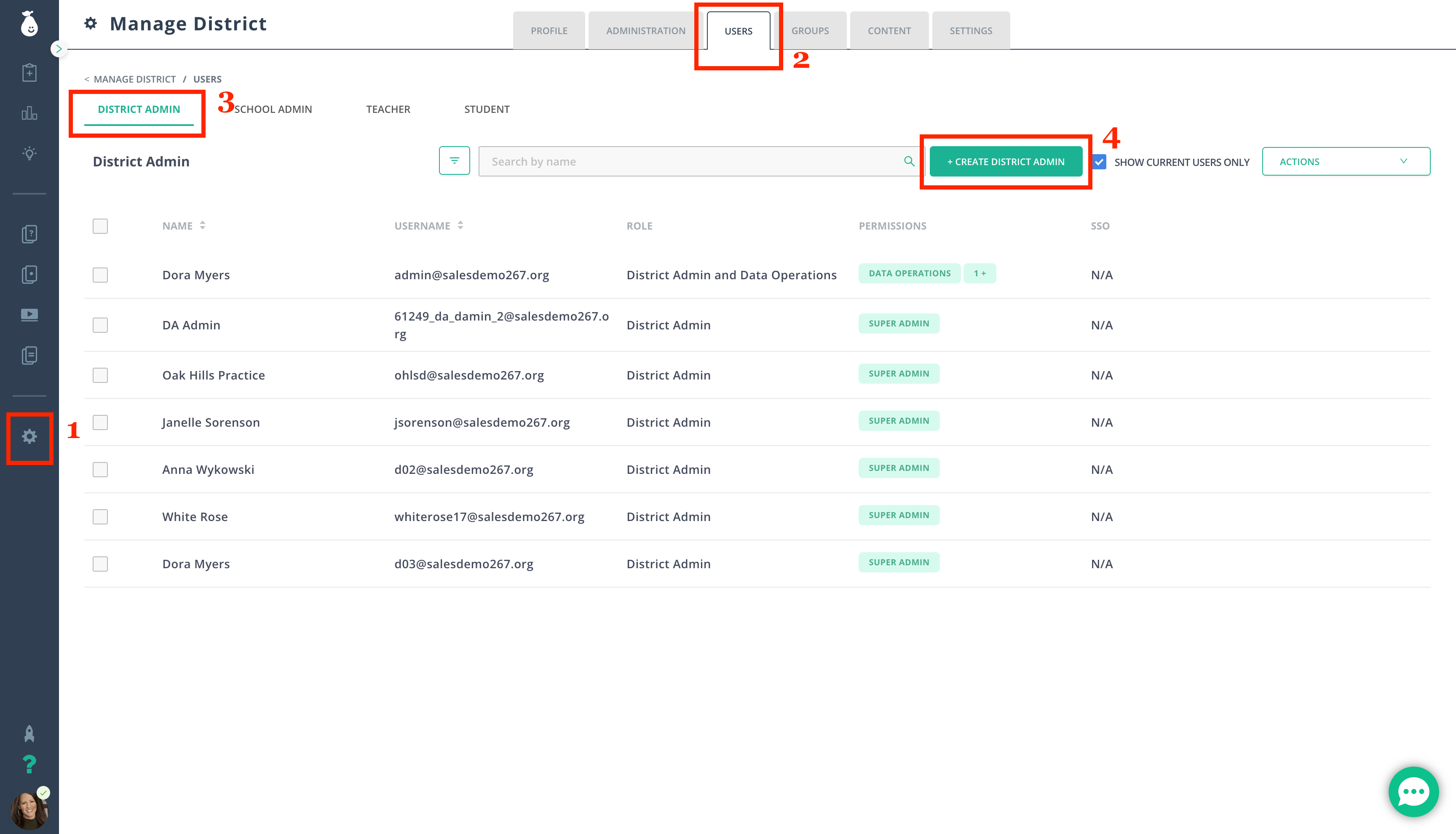Click the Pear Deck pear logo
Screen dimensions: 1456x834
tap(29, 24)
